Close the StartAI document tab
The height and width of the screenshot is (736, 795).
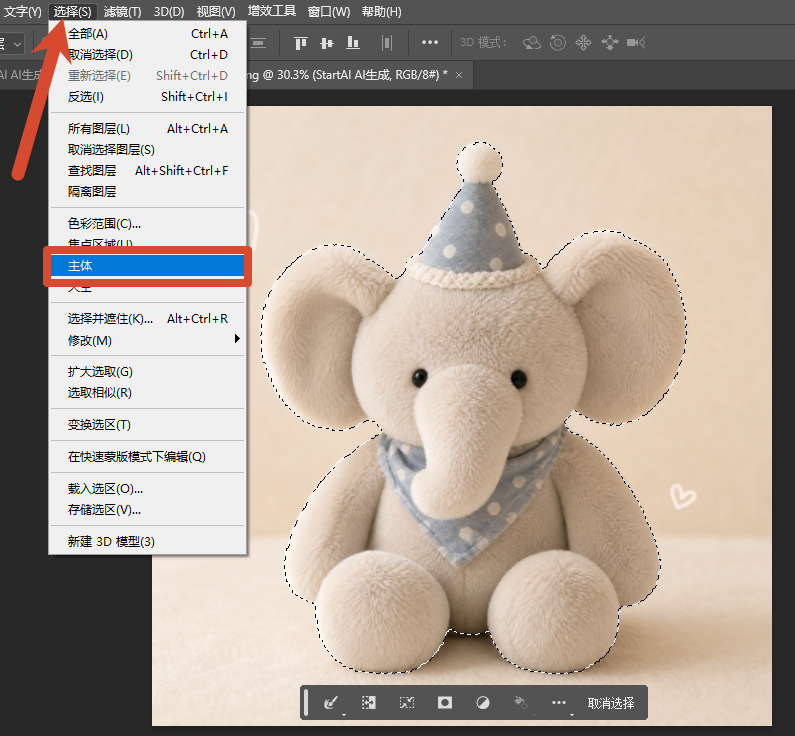[459, 76]
